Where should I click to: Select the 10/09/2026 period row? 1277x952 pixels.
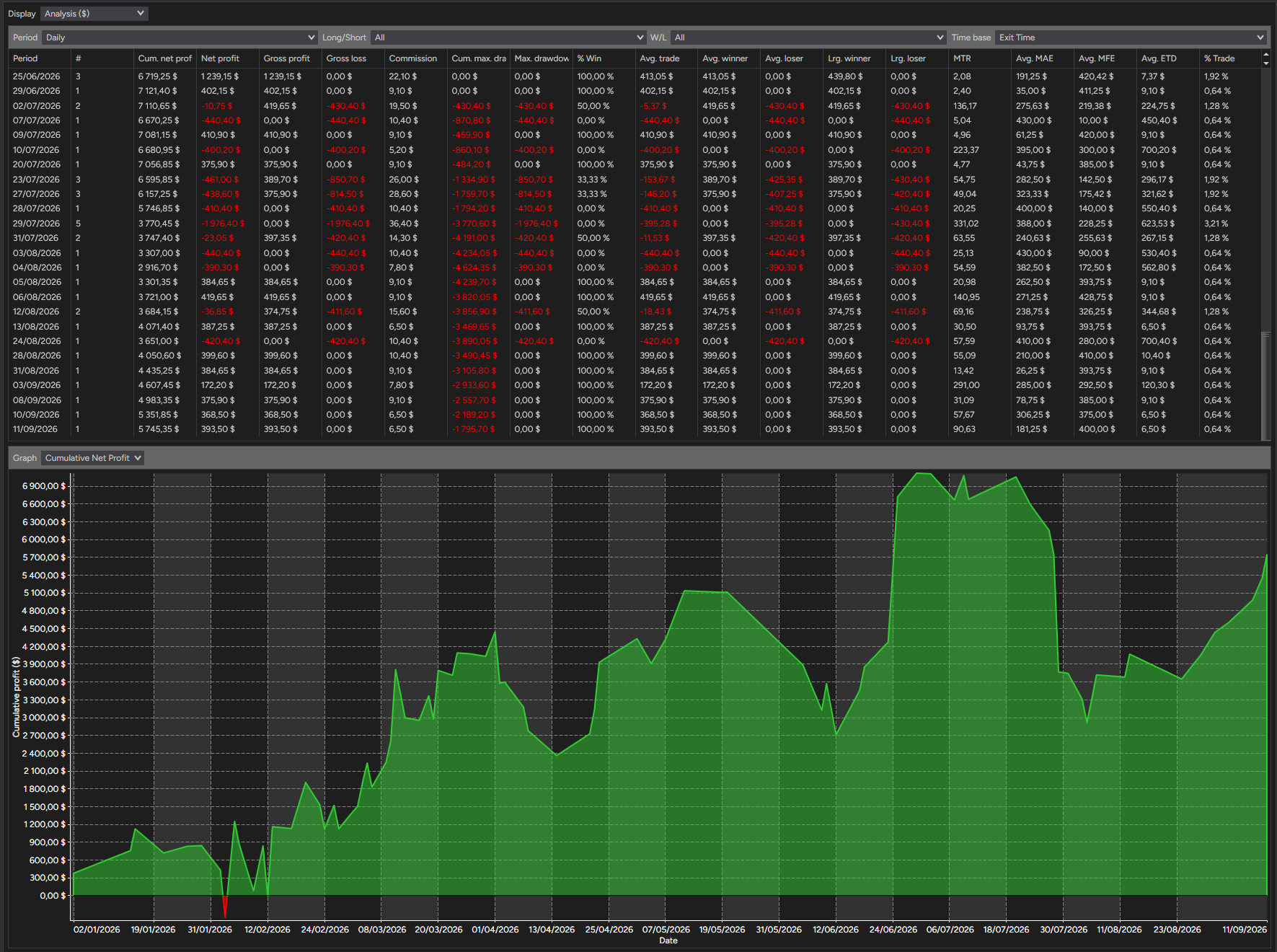[x=635, y=415]
